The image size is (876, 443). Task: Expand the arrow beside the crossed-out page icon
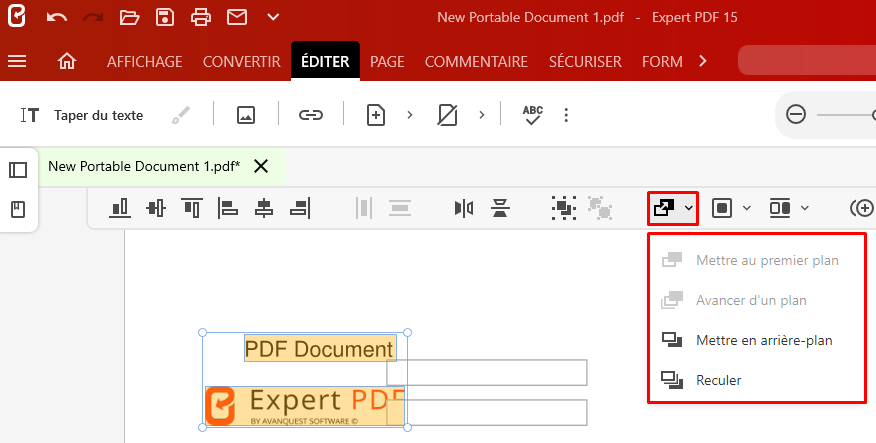coord(482,115)
